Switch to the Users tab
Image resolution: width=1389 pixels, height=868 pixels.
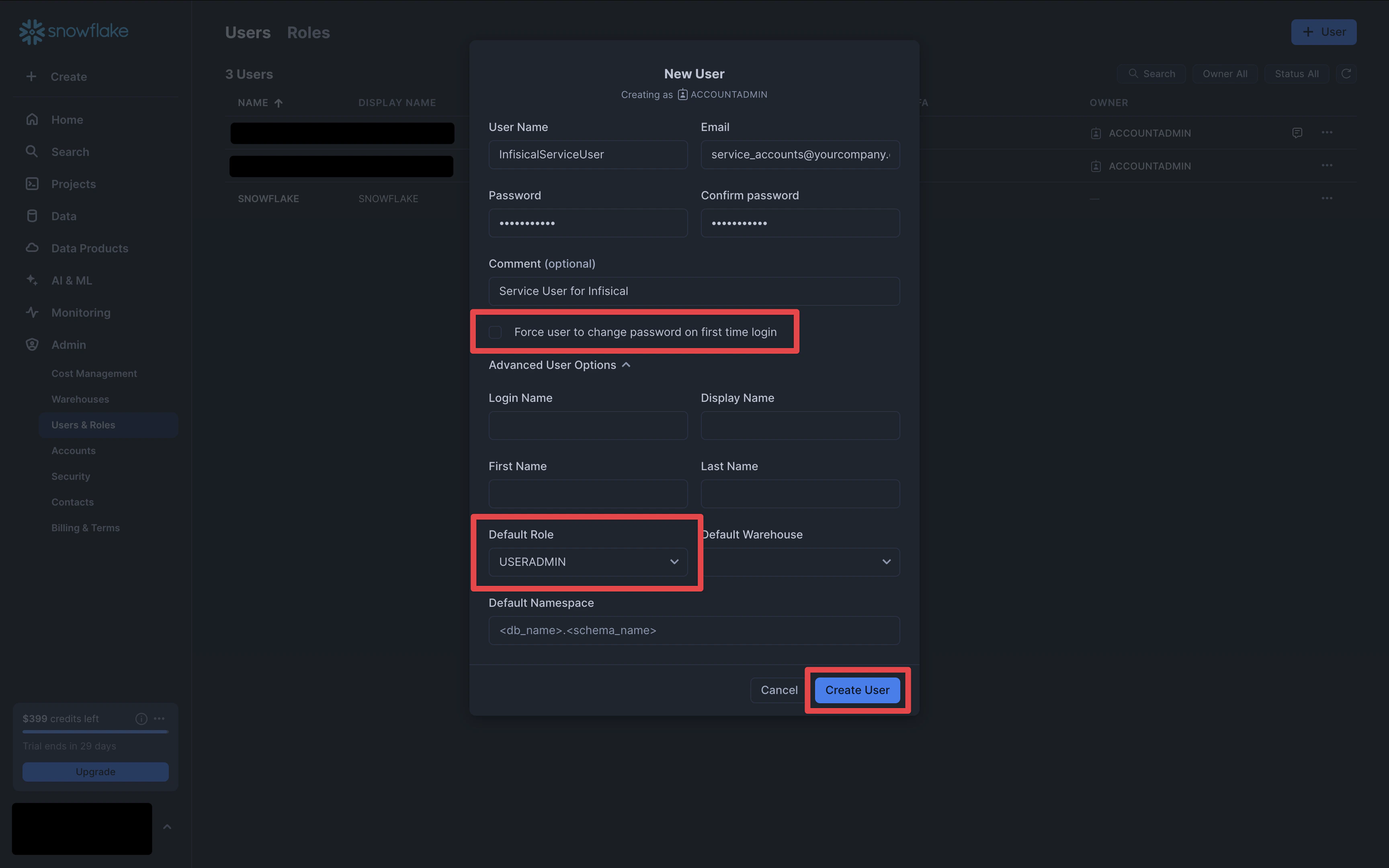[x=248, y=33]
